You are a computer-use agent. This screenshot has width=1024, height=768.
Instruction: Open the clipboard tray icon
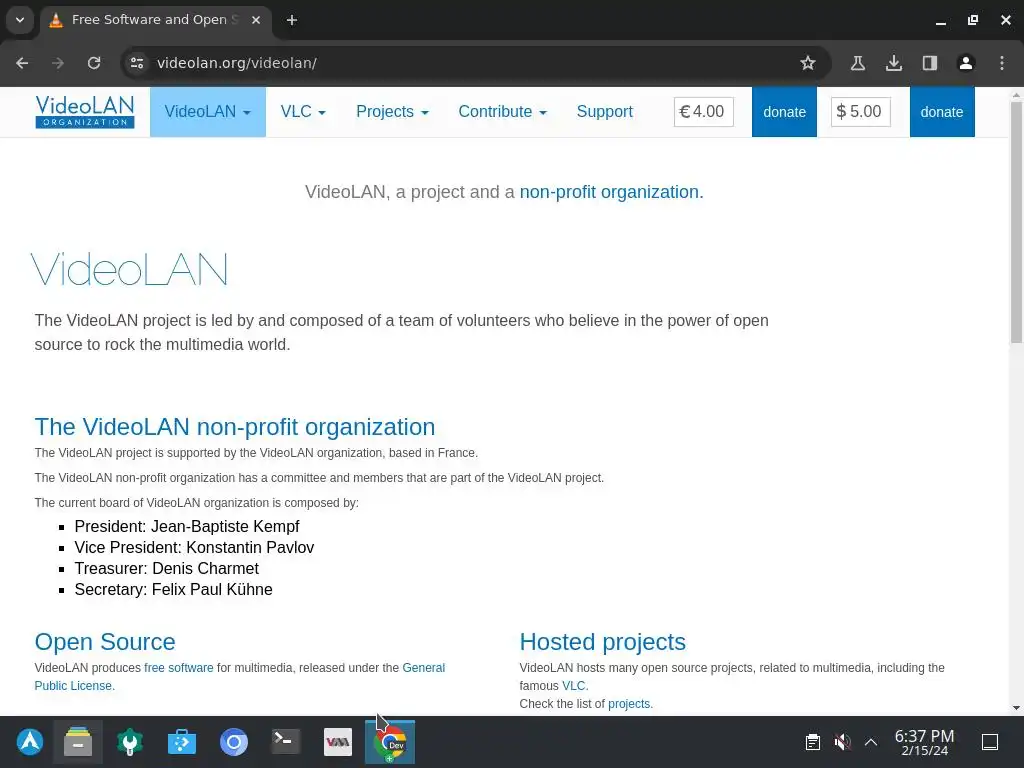pyautogui.click(x=812, y=742)
